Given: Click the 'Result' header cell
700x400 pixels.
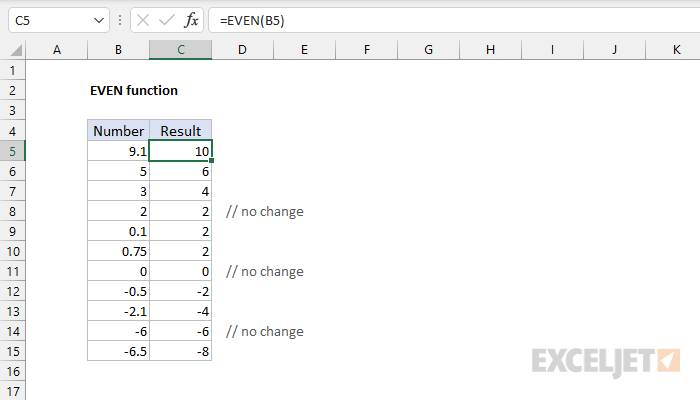Looking at the screenshot, I should 180,131.
